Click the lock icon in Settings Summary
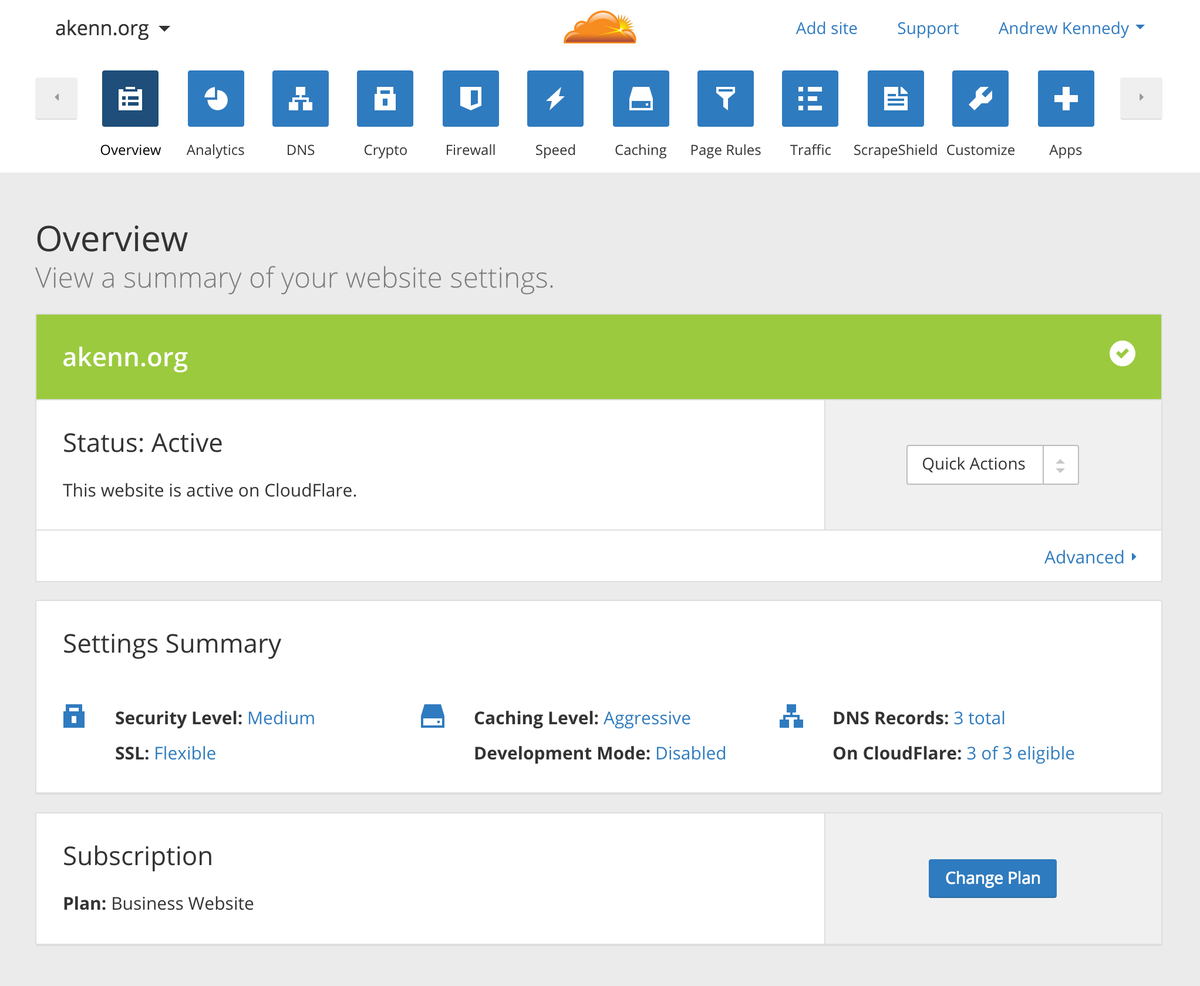Image resolution: width=1200 pixels, height=986 pixels. point(74,716)
